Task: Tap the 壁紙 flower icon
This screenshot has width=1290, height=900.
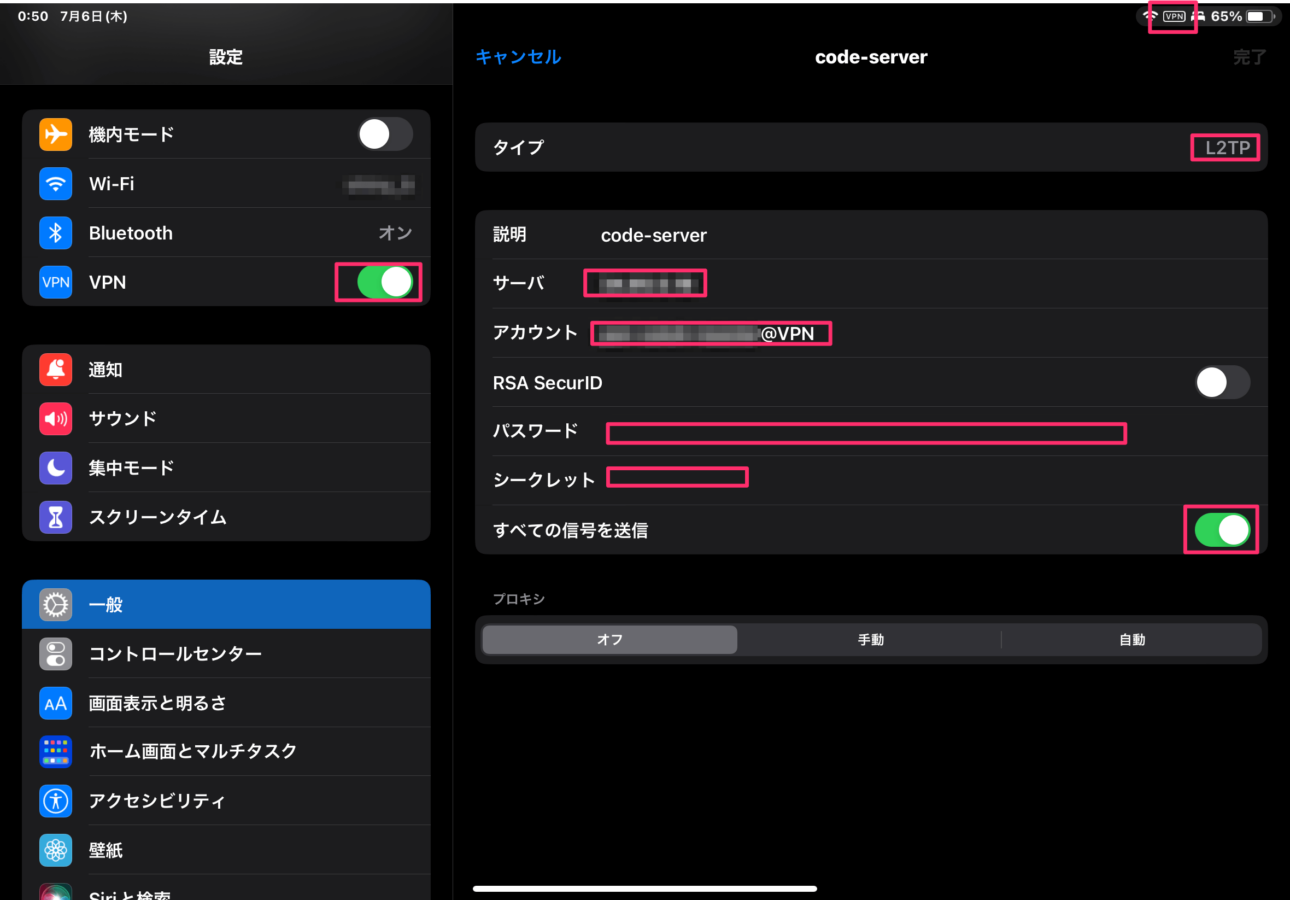Action: (56, 850)
